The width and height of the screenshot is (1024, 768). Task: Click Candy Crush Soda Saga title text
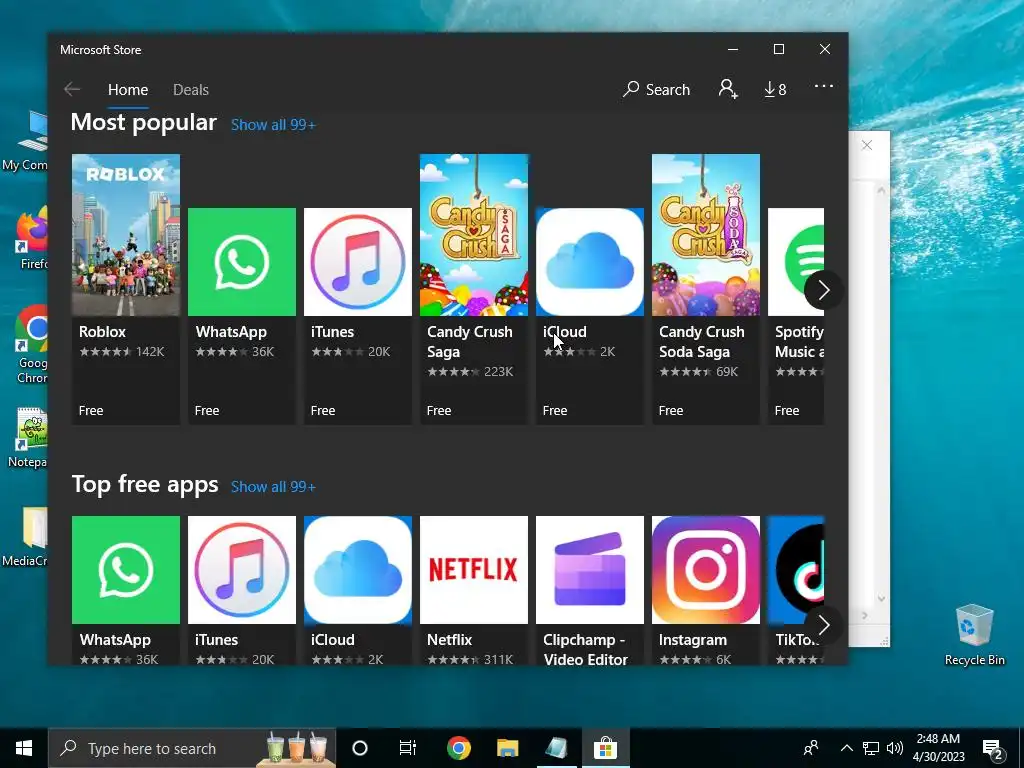(x=701, y=342)
